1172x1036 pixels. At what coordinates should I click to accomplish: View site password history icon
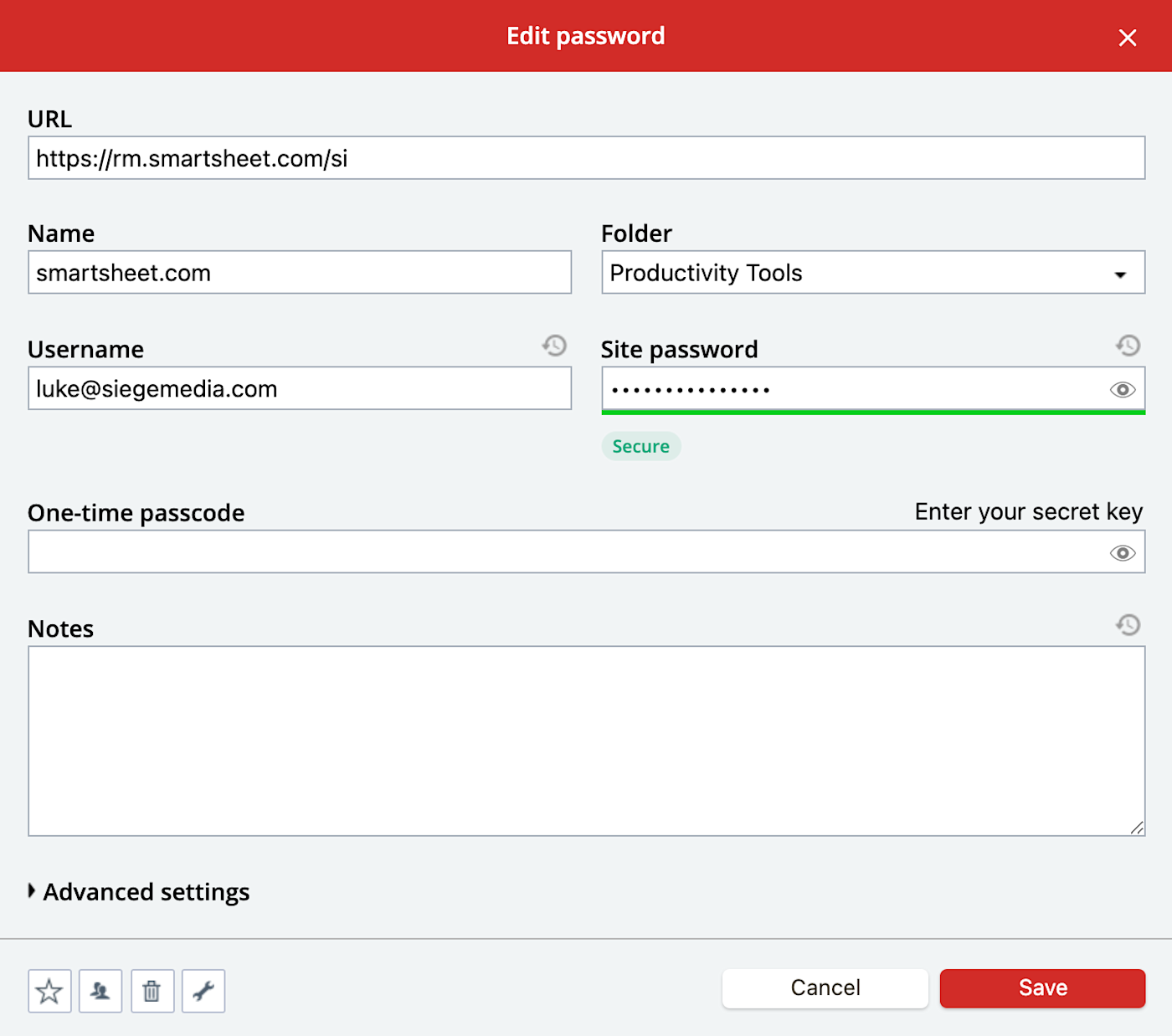tap(1128, 346)
